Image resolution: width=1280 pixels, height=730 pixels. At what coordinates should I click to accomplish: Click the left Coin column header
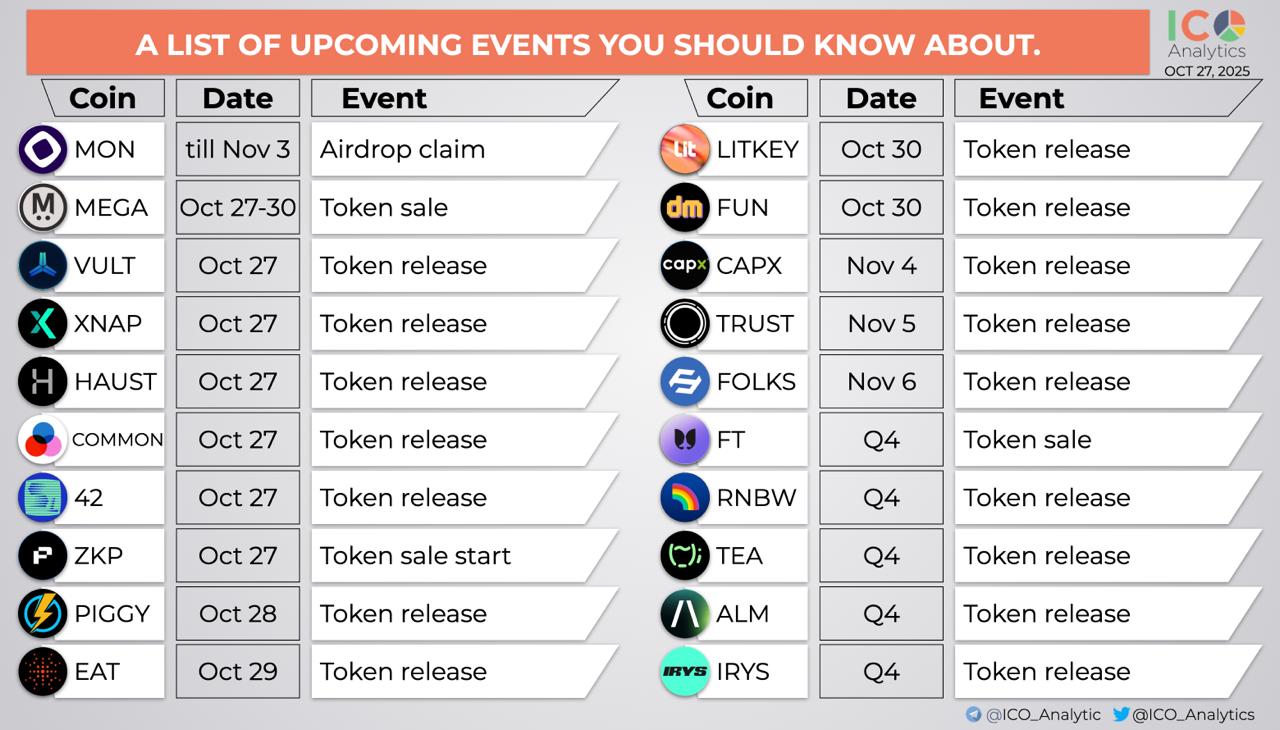pyautogui.click(x=102, y=98)
